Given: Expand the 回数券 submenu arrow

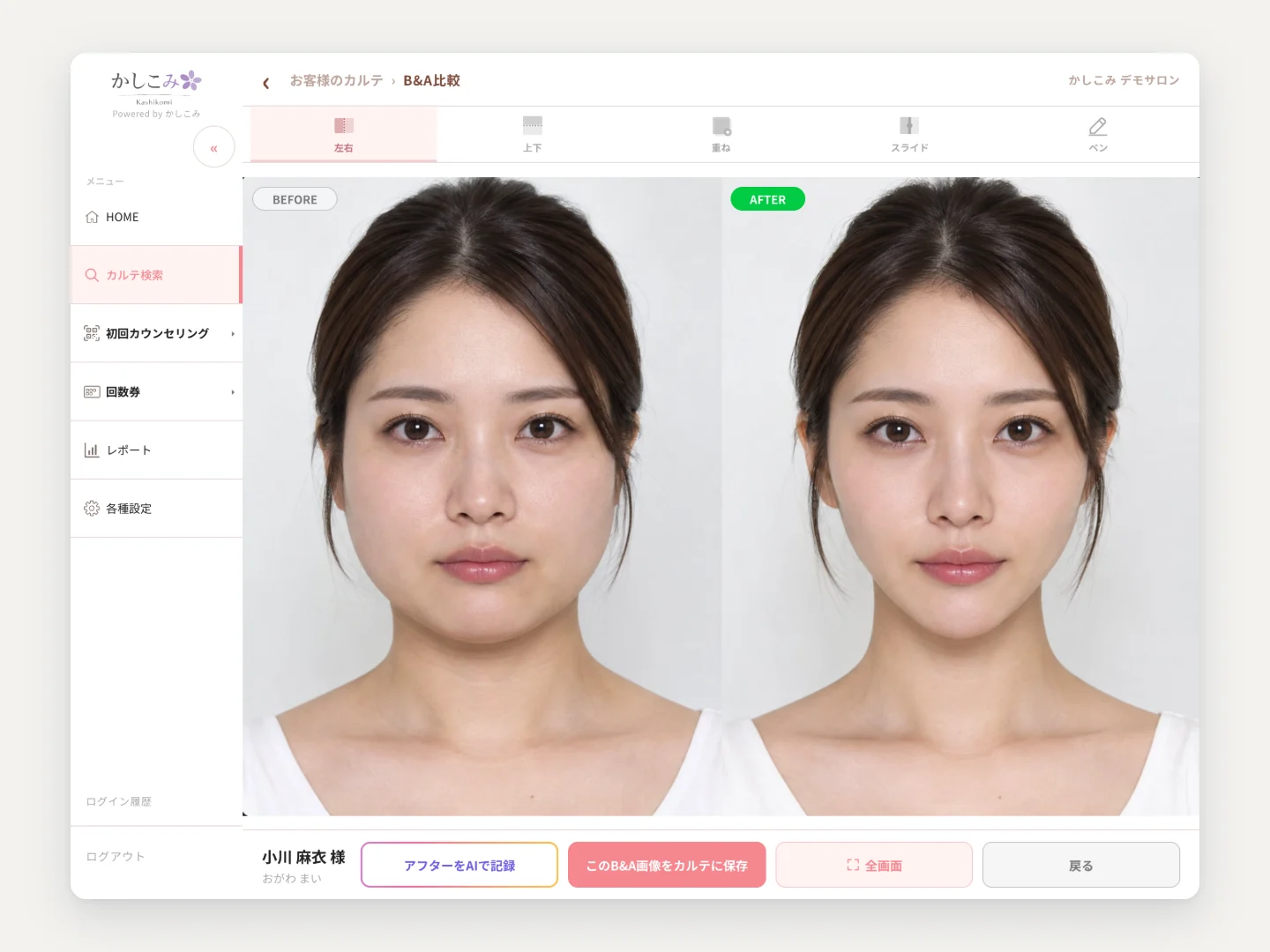Looking at the screenshot, I should [x=233, y=392].
